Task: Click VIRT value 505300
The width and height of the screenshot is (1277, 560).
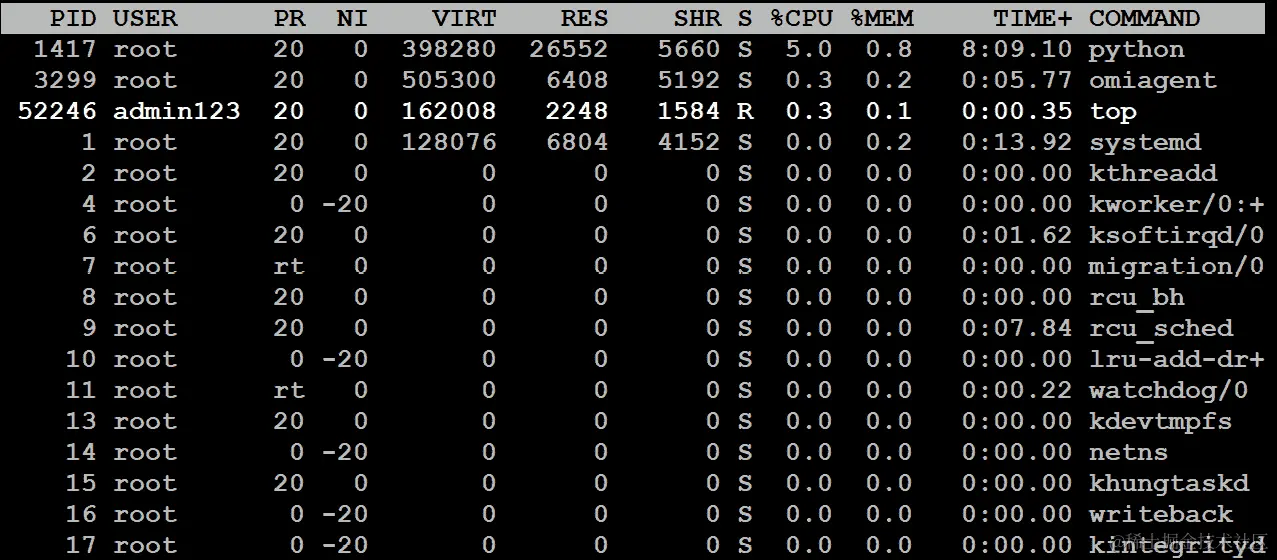Action: (449, 81)
